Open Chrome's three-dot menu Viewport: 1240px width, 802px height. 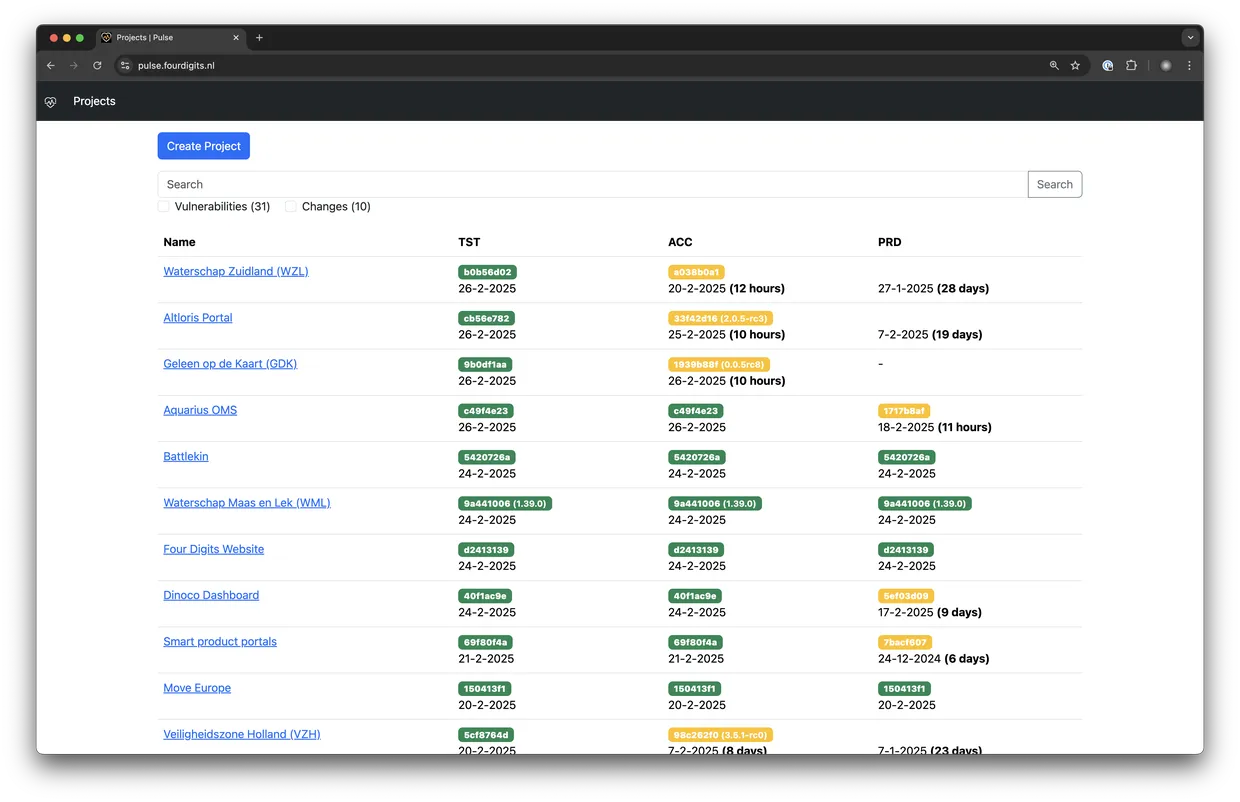pos(1189,65)
